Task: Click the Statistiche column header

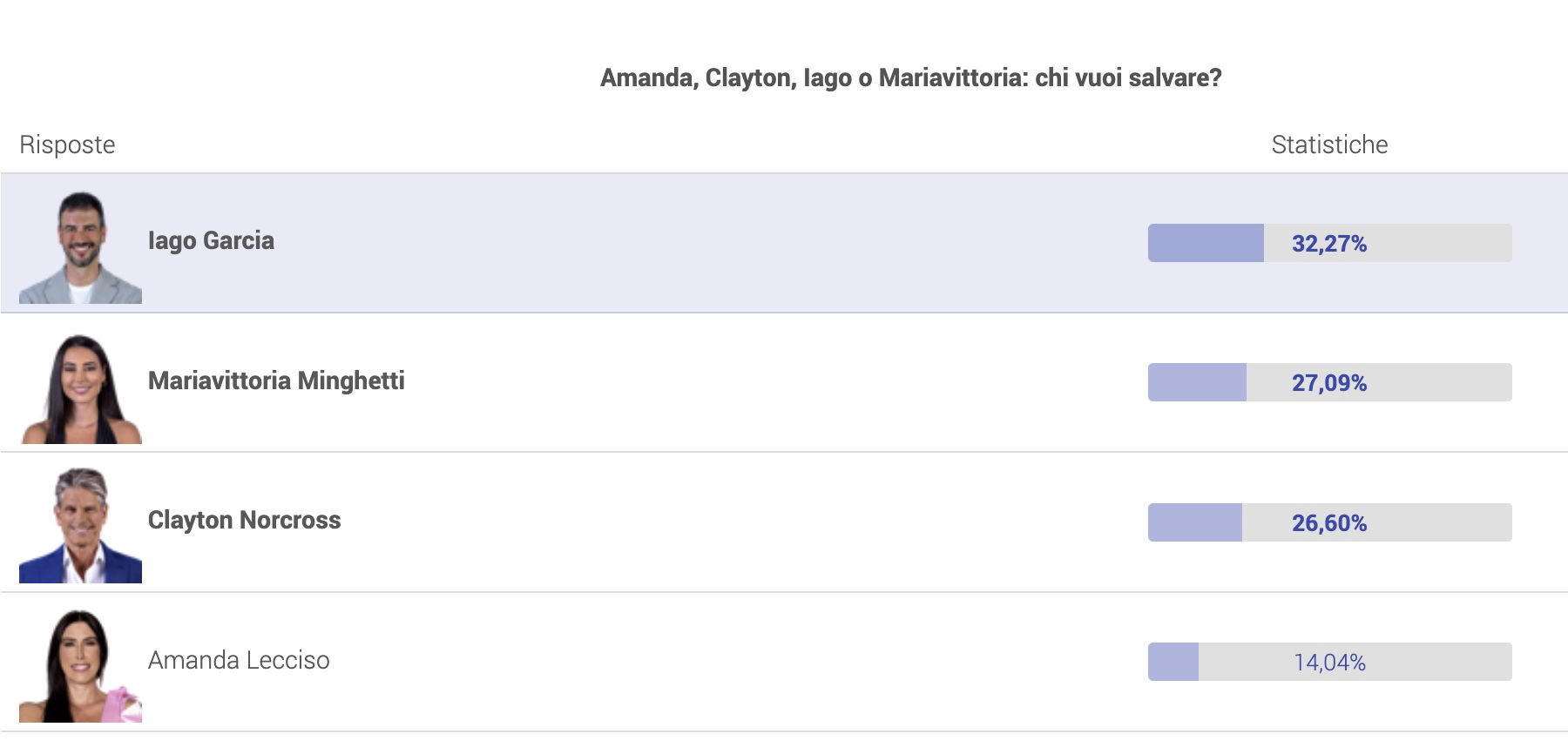Action: (1329, 145)
